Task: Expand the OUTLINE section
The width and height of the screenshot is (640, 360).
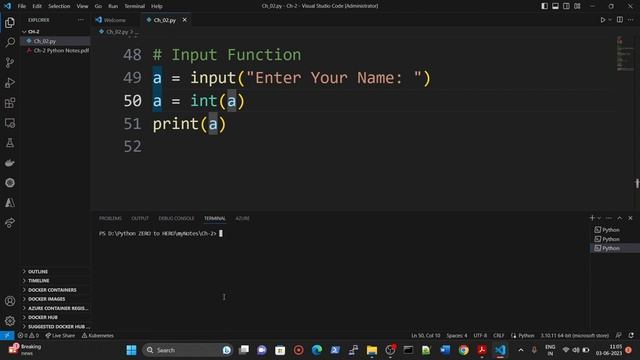Action: [55, 271]
